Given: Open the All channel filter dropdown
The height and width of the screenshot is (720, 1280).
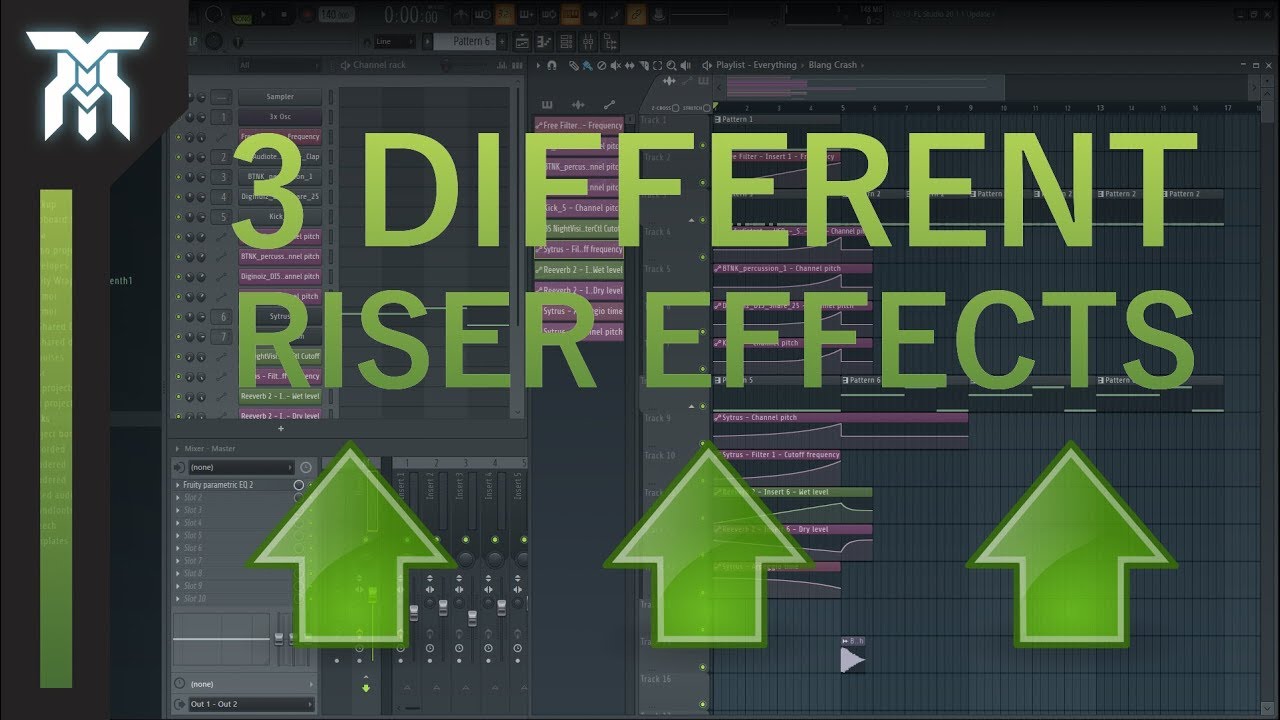Looking at the screenshot, I should click(278, 65).
